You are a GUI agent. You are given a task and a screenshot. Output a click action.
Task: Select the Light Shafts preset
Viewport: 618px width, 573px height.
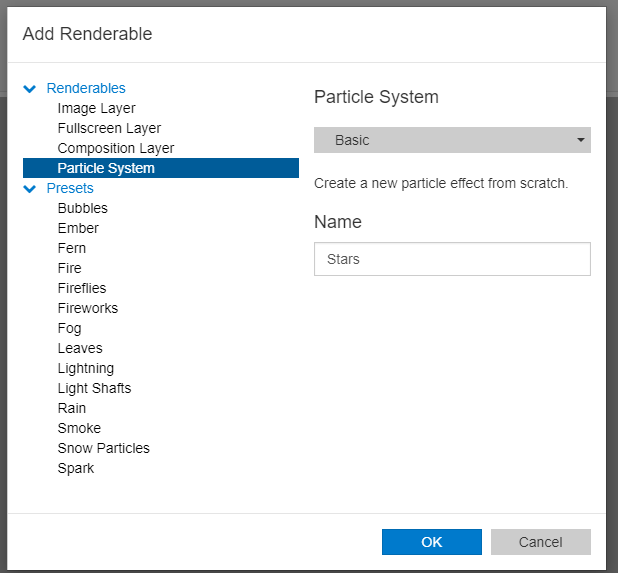point(94,388)
